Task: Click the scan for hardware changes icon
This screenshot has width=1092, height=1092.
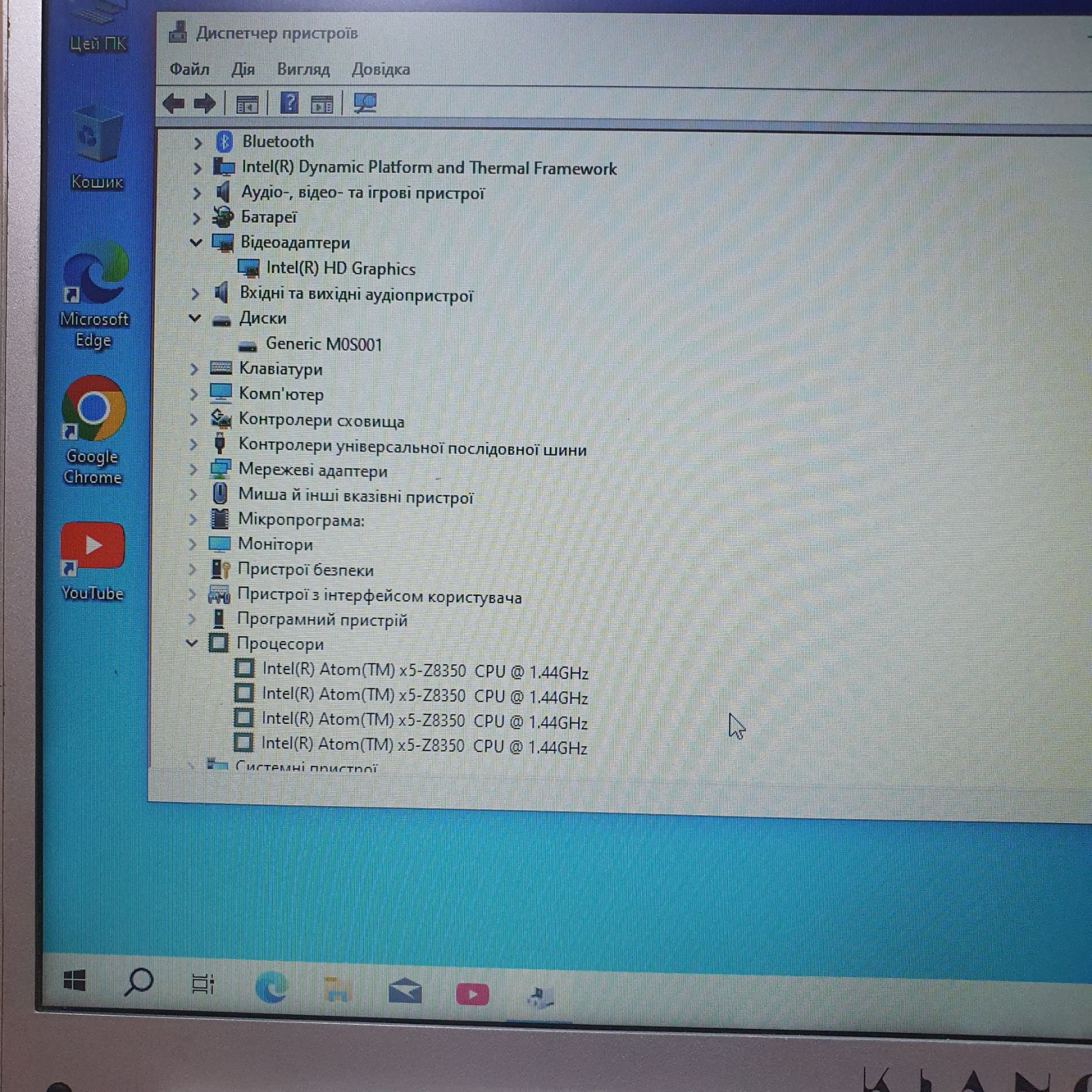Action: click(365, 103)
